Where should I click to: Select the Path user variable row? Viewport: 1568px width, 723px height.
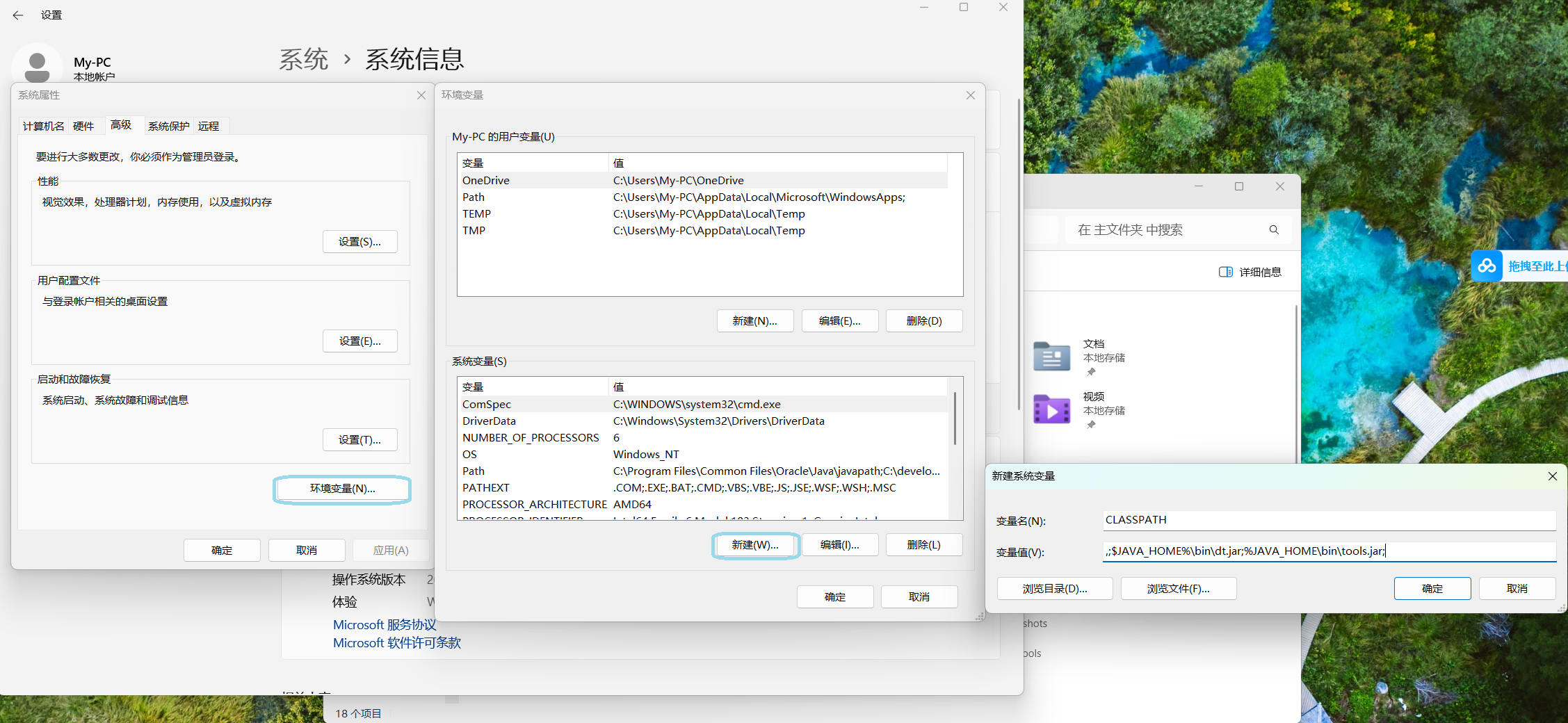[x=626, y=197]
